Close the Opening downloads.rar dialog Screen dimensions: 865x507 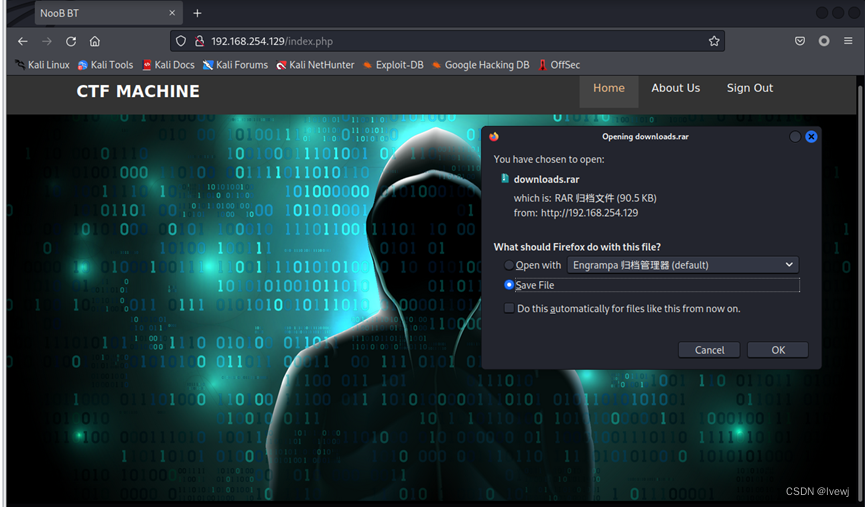811,136
